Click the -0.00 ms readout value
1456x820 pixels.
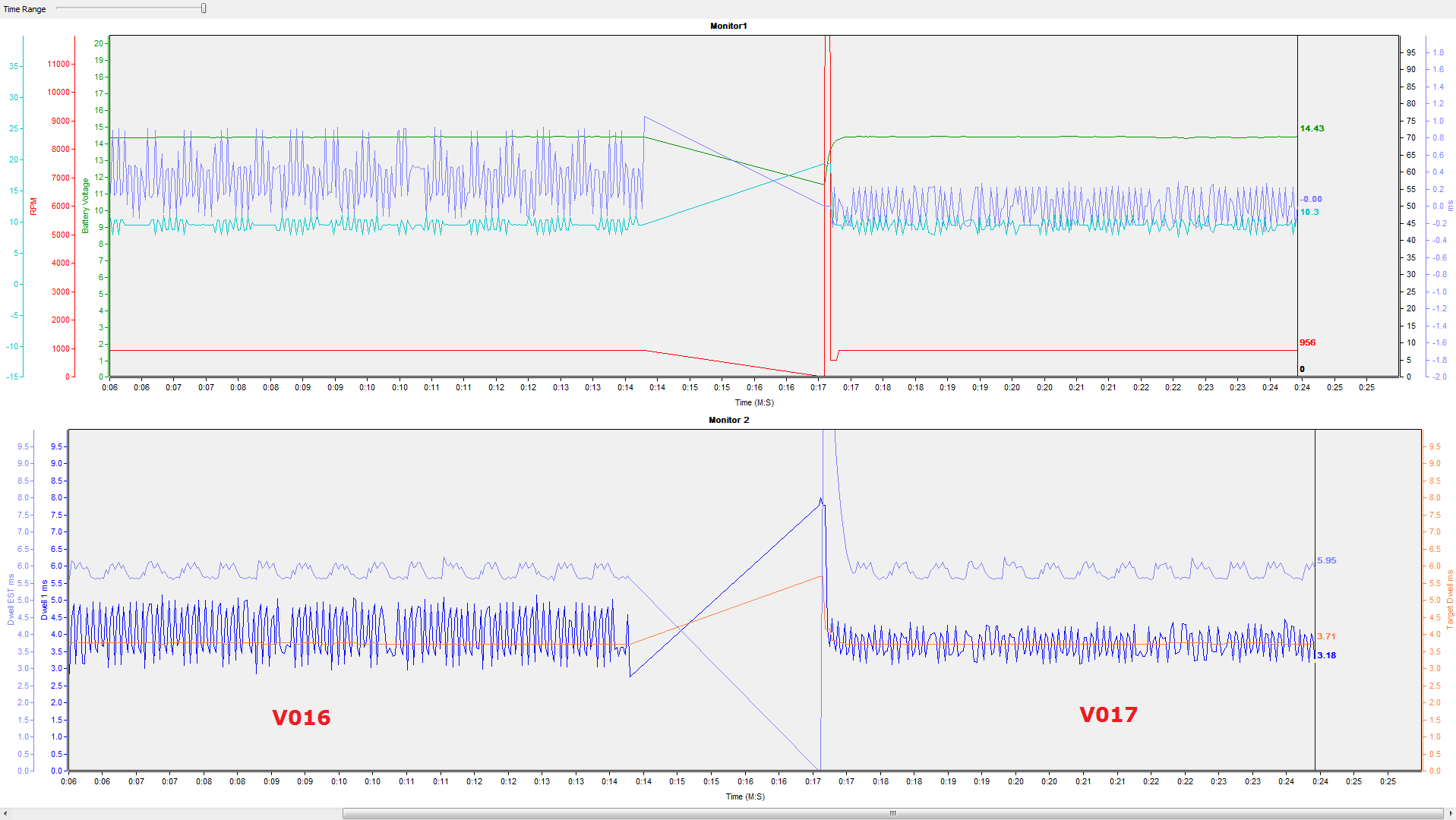[1311, 199]
